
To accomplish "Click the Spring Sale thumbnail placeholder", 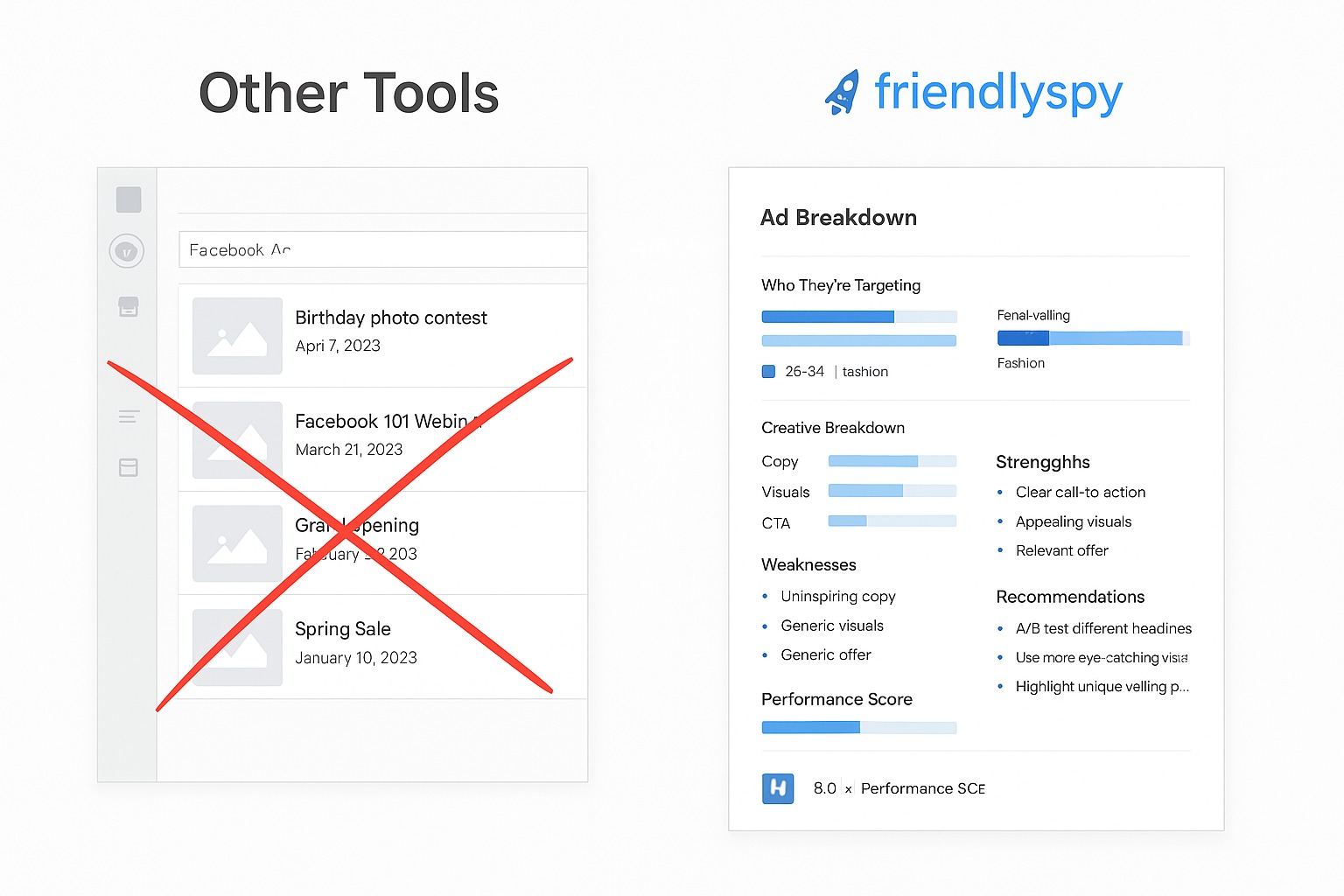I will (237, 647).
